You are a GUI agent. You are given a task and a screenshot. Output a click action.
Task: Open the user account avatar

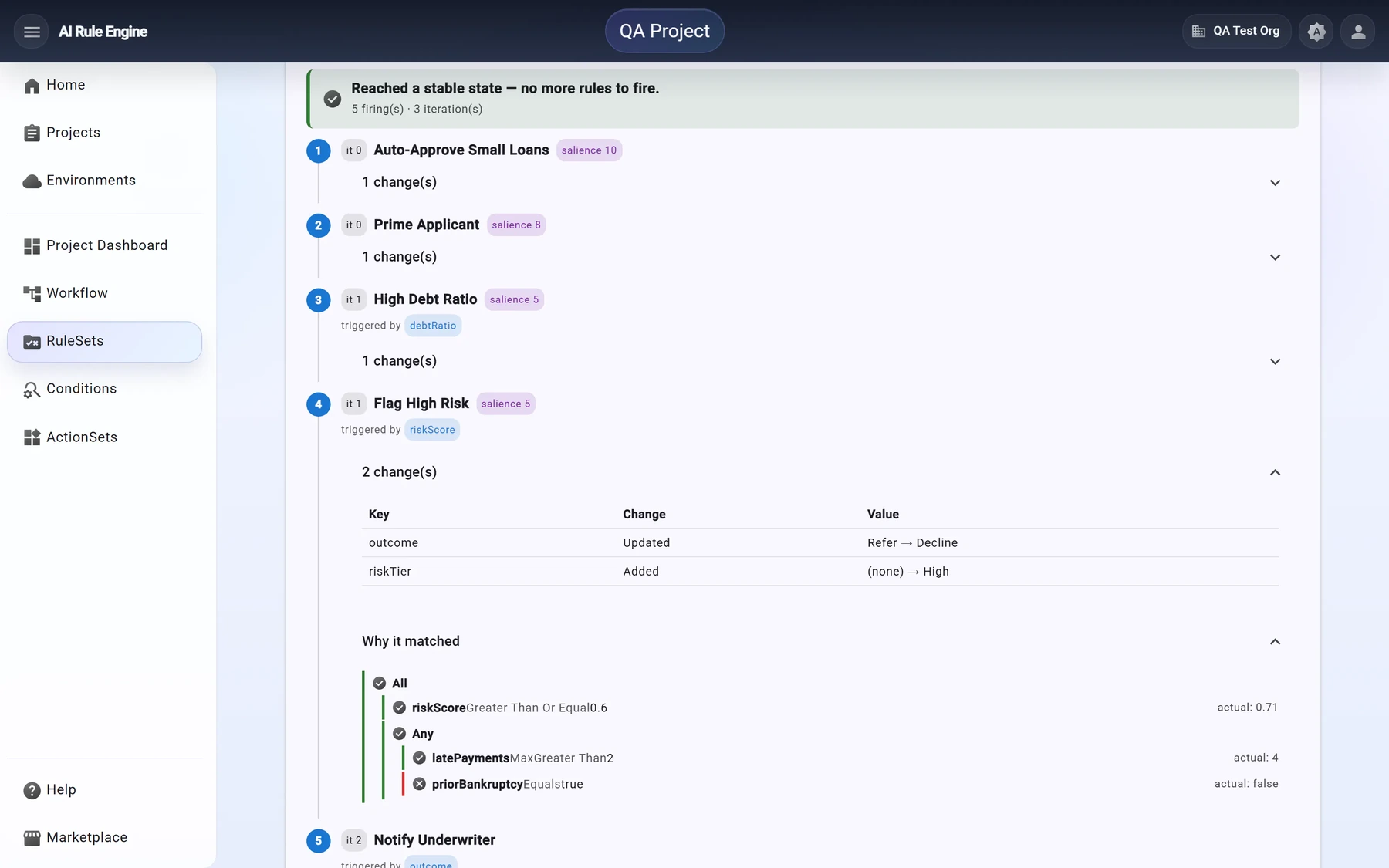[x=1358, y=32]
